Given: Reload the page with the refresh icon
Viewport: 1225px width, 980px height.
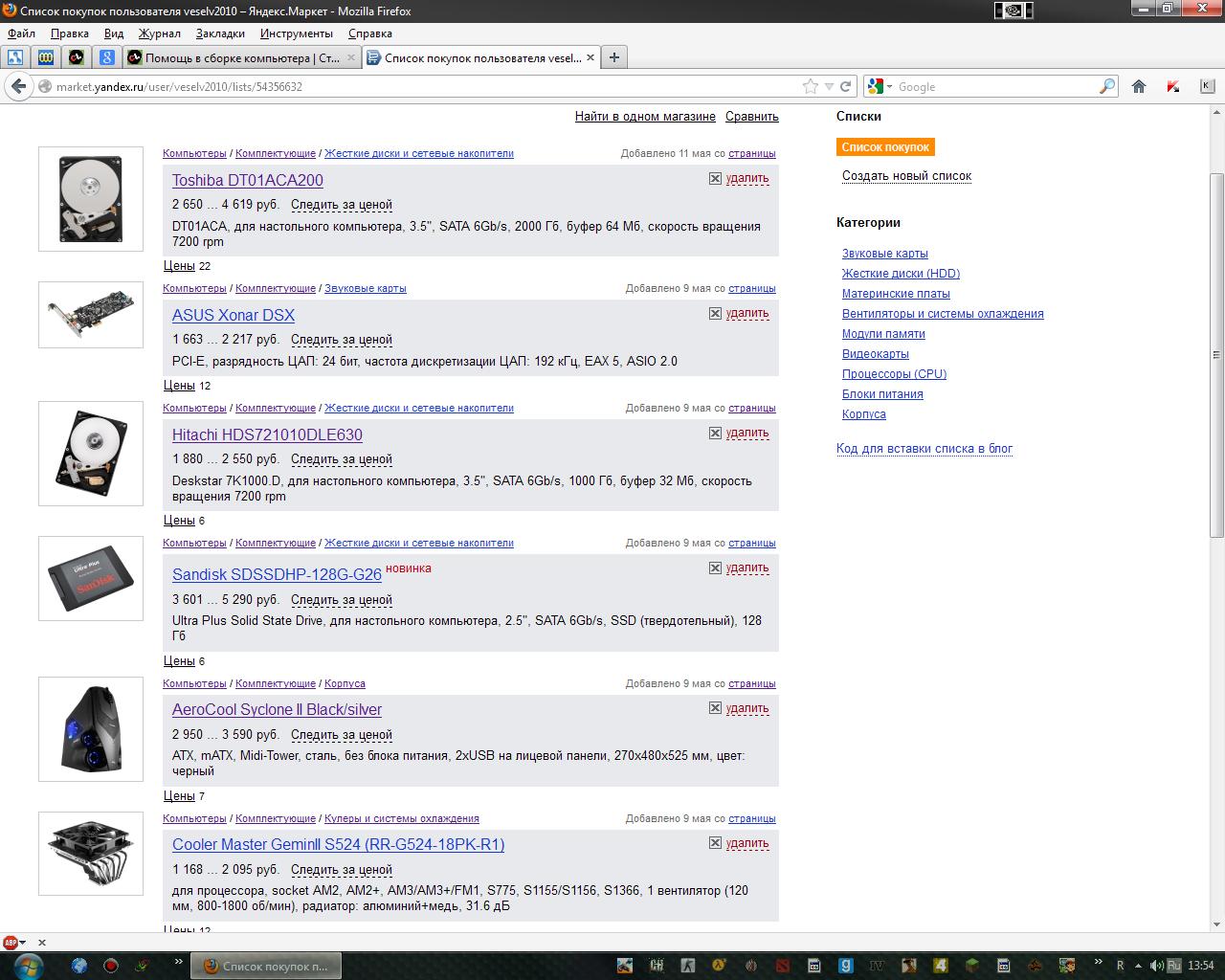Looking at the screenshot, I should pyautogui.click(x=846, y=86).
